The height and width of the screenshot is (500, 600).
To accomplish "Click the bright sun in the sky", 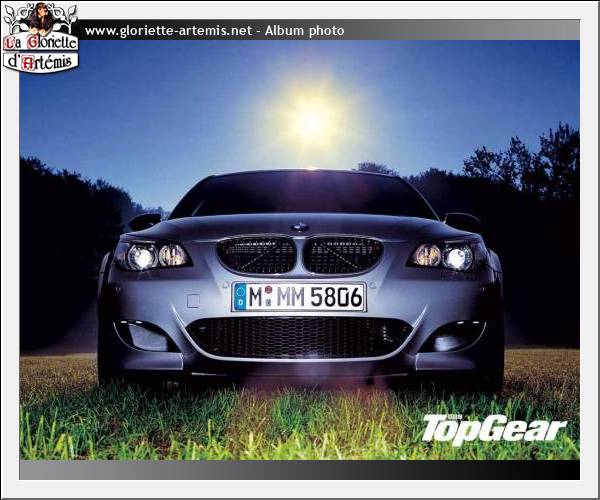I will [311, 120].
